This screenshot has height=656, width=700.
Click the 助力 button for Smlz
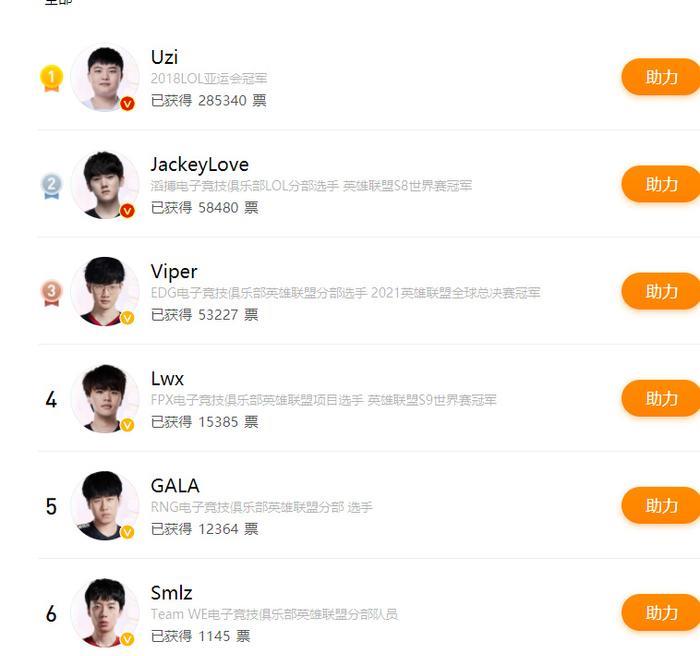(661, 613)
